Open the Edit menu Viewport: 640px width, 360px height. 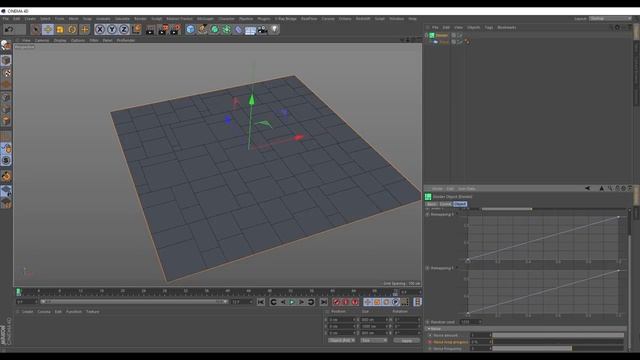click(x=16, y=19)
